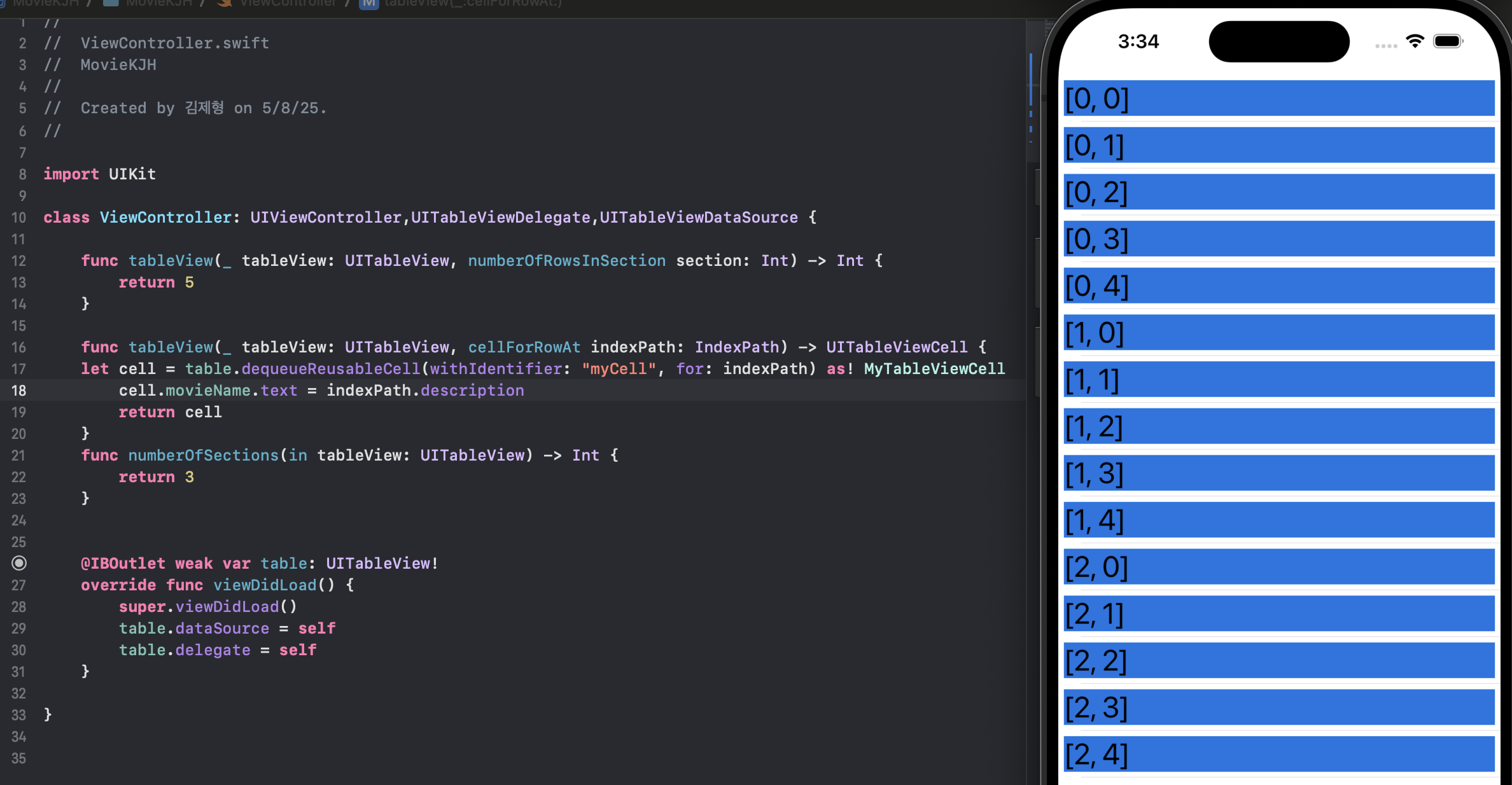Click the battery icon in simulator status bar
The height and width of the screenshot is (785, 1512).
click(x=1448, y=41)
